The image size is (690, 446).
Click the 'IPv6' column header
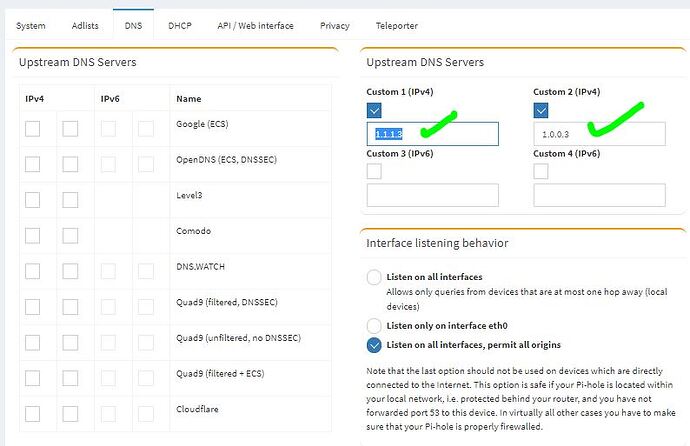point(110,99)
